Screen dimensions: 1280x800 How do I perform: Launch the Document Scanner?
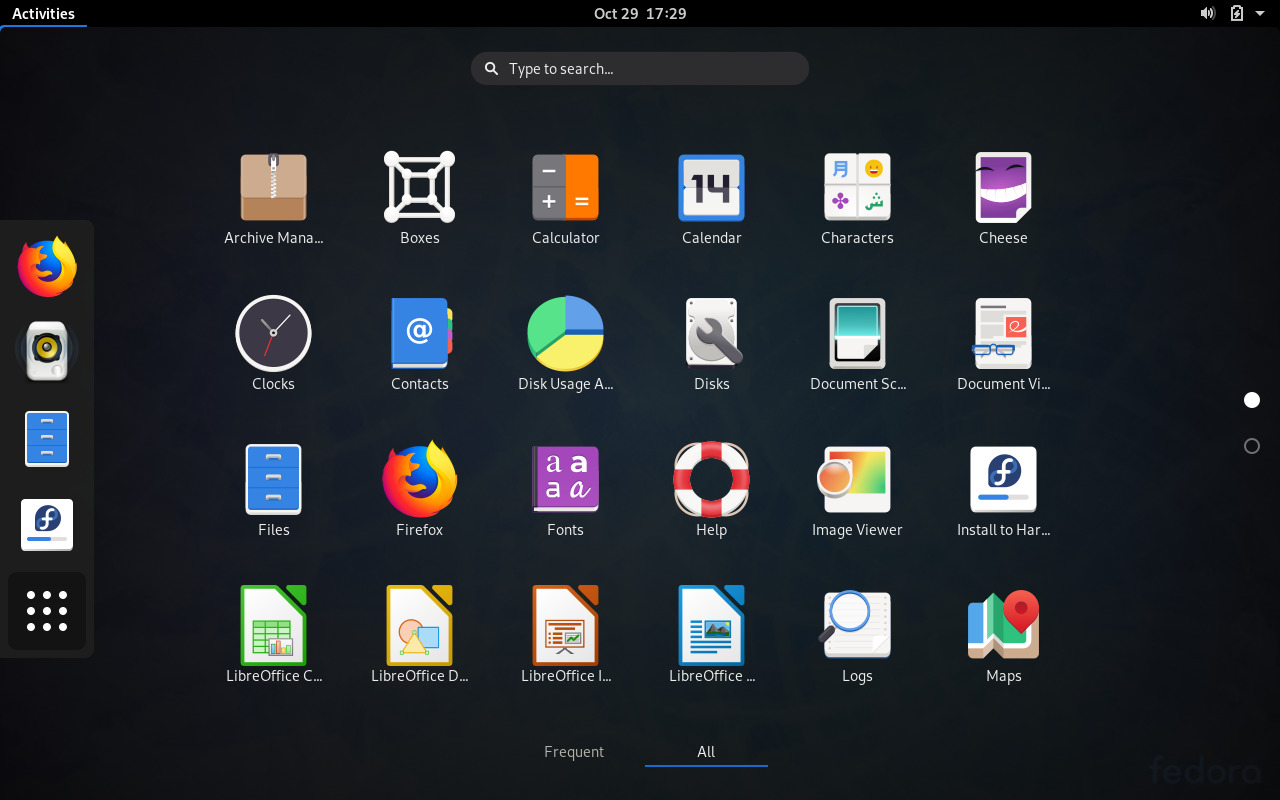coord(857,333)
